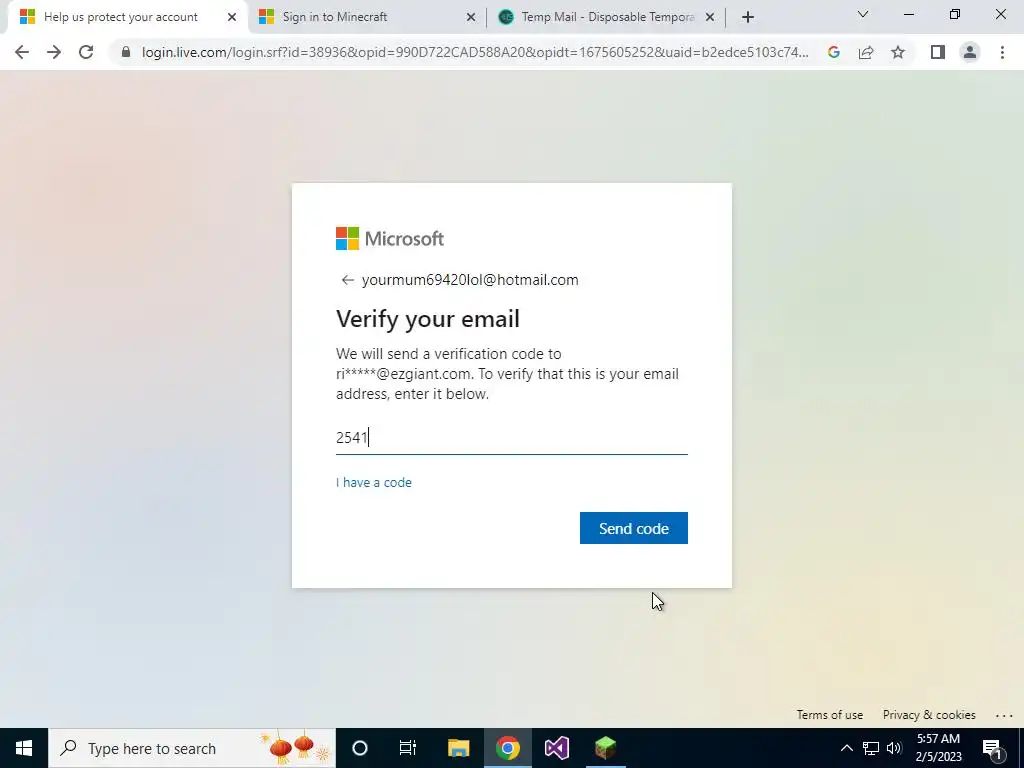Screen dimensions: 1024x768
Task: Show hidden system tray icons
Action: [846, 748]
